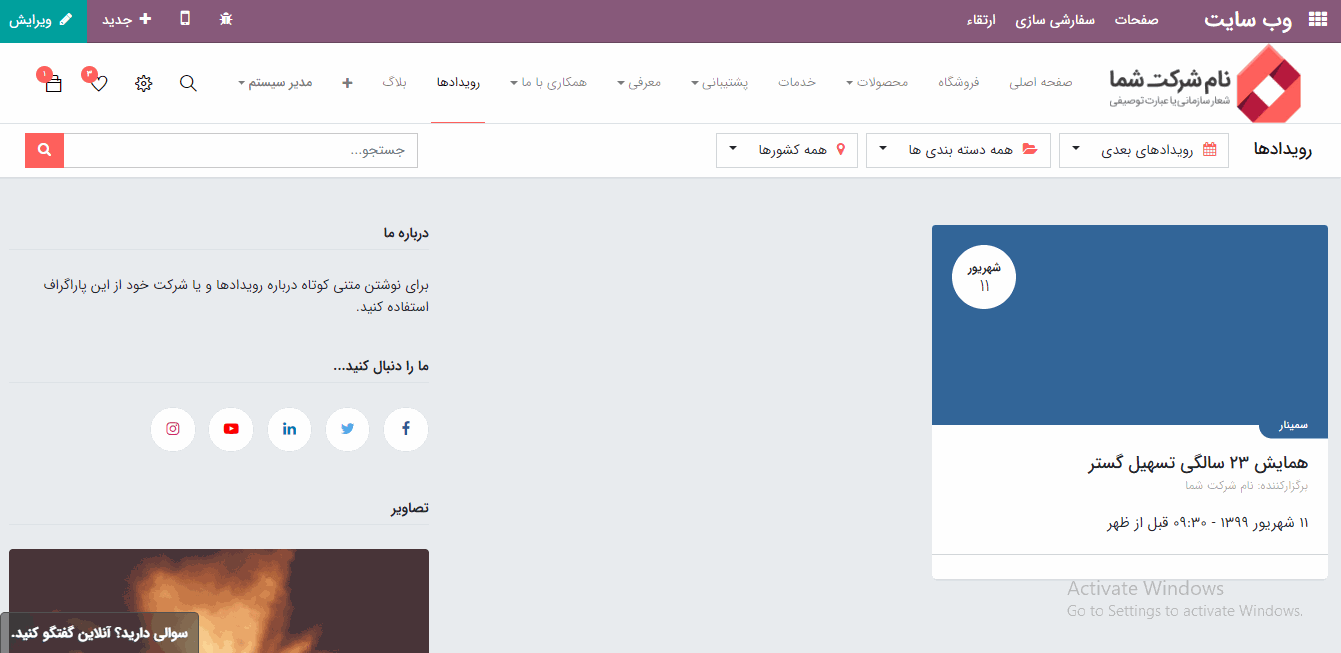The width and height of the screenshot is (1341, 653).
Task: Open the LinkedIn social icon
Action: tap(290, 429)
